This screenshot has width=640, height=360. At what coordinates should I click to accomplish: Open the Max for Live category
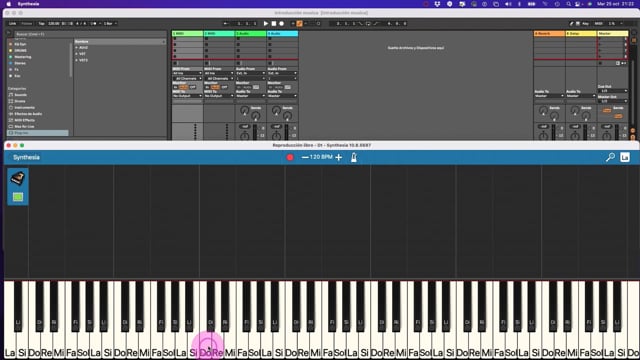(24, 127)
